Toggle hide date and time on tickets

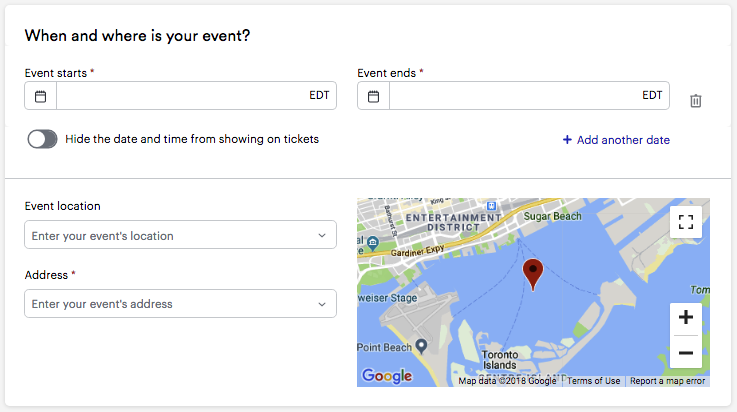point(42,139)
